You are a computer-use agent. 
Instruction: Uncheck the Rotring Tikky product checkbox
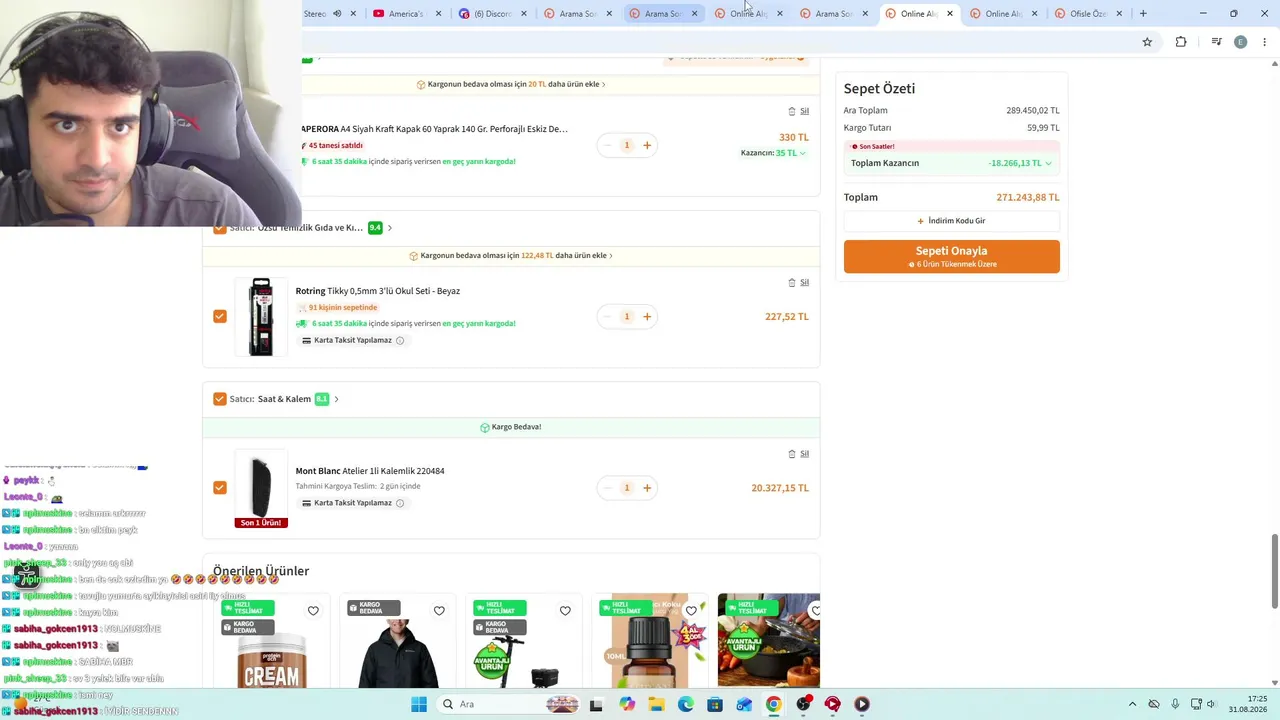click(x=220, y=316)
